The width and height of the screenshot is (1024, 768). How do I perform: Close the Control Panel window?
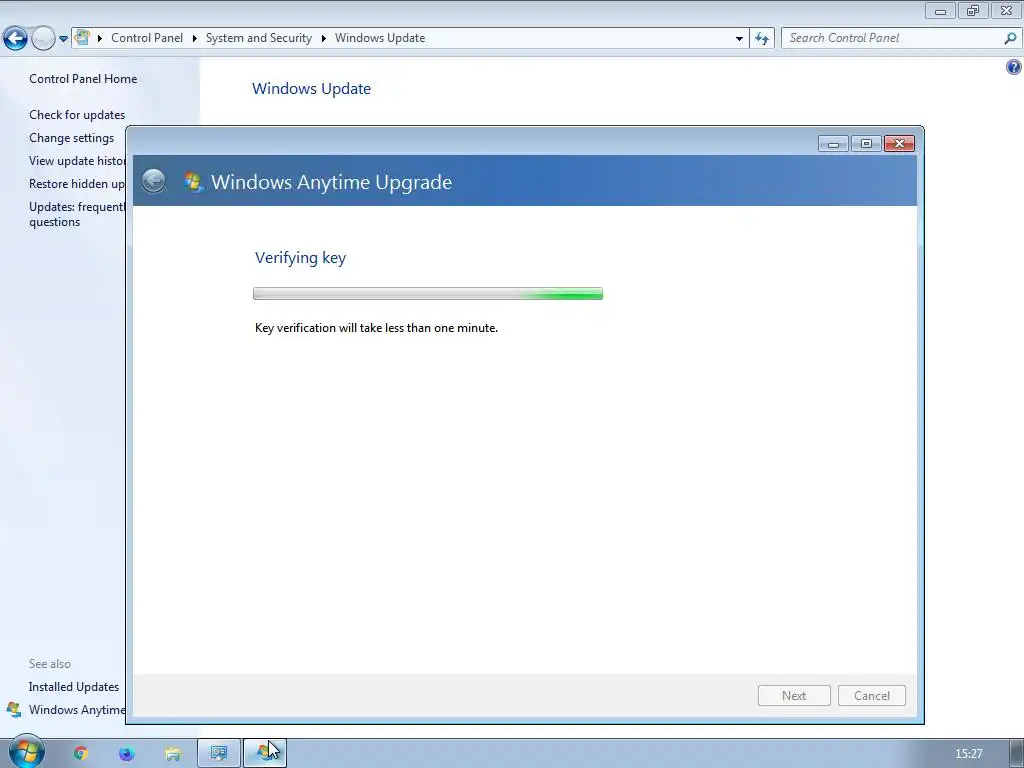coord(1006,10)
